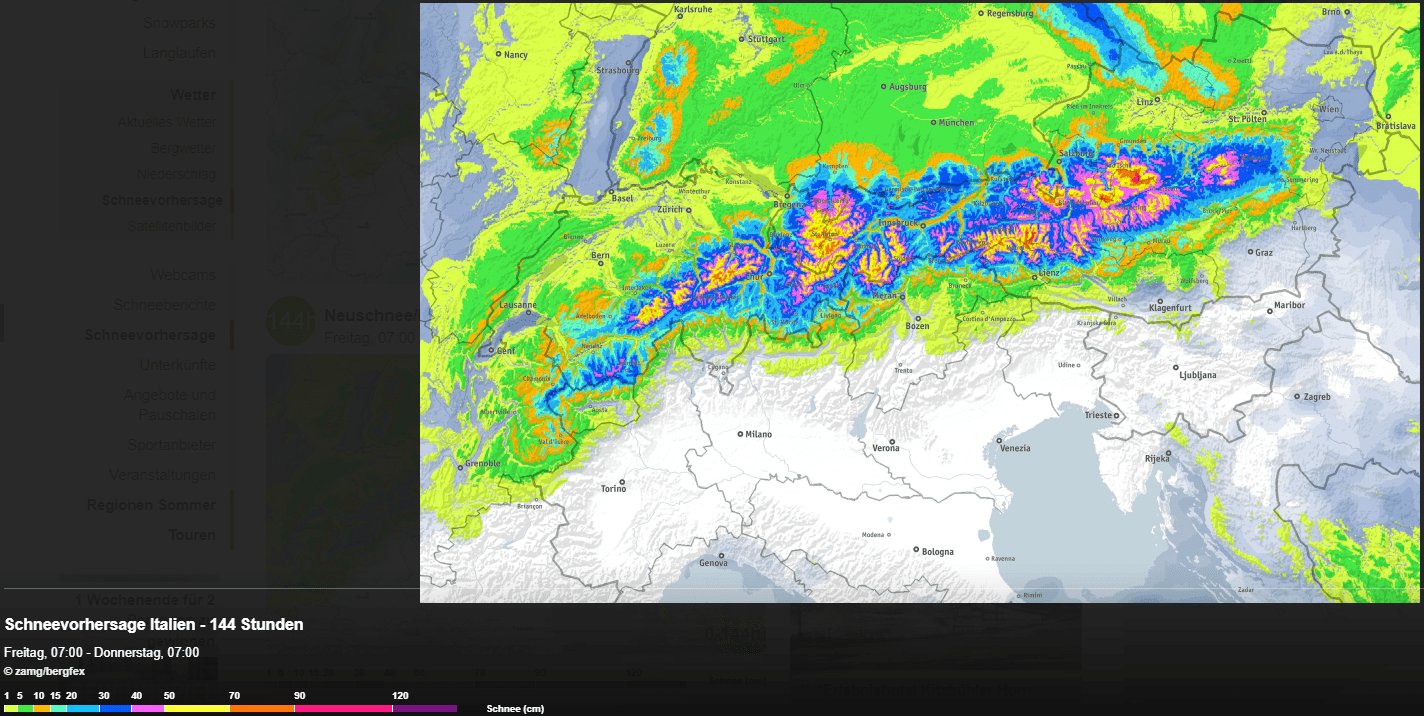Click the Venezia city dot on map
The image size is (1424, 716).
coord(998,440)
